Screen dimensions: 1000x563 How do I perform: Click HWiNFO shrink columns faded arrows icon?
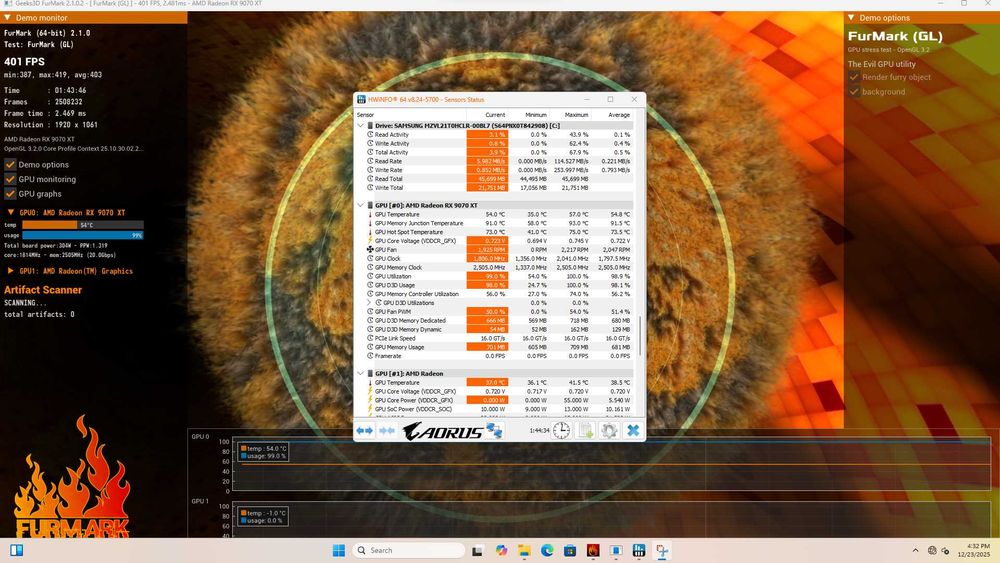(x=387, y=431)
